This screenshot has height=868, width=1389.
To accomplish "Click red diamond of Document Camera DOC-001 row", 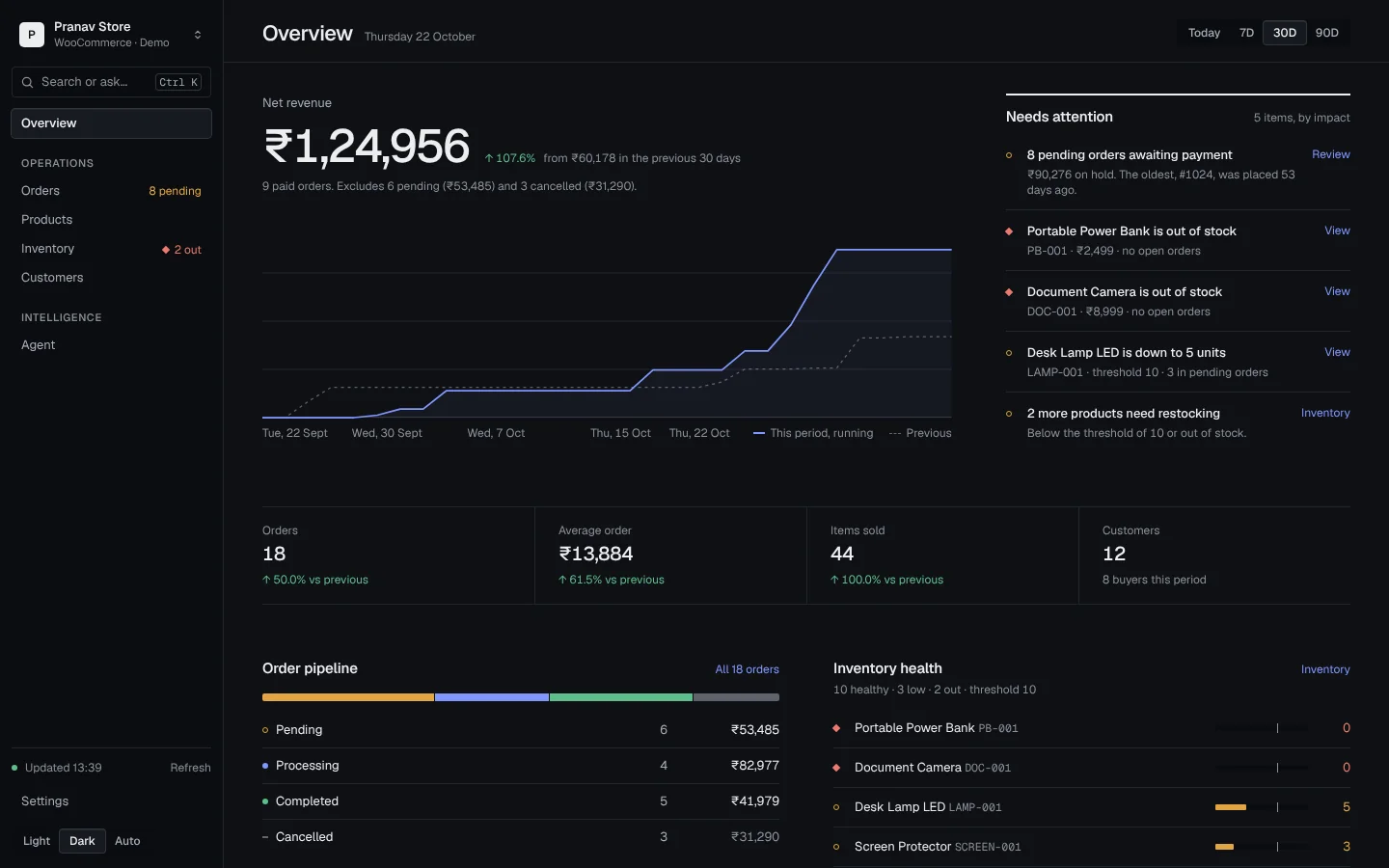I will pos(836,768).
